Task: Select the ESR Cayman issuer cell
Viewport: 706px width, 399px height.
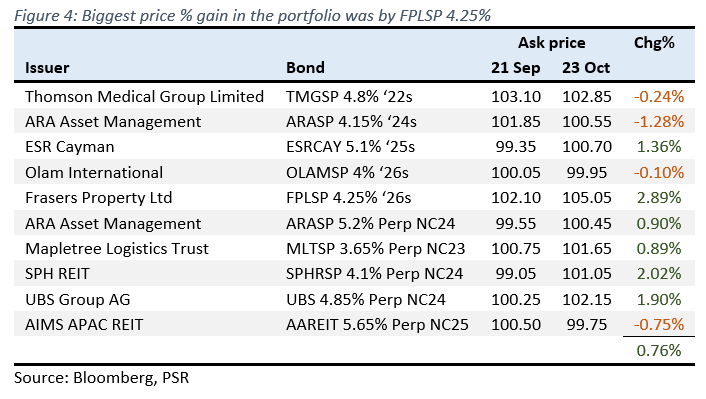Action: coord(70,147)
